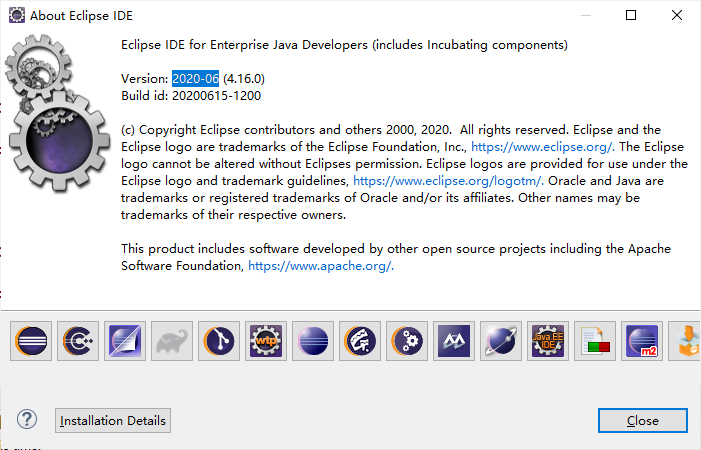This screenshot has height=450, width=701.
Task: Click the version number (4.16.0)
Action: click(x=244, y=79)
